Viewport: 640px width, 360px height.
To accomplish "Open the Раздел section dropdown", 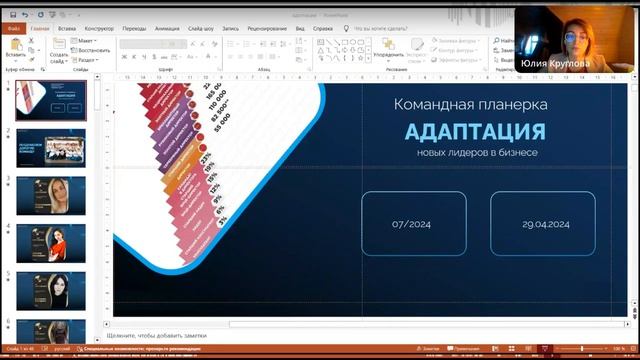I will [x=85, y=60].
